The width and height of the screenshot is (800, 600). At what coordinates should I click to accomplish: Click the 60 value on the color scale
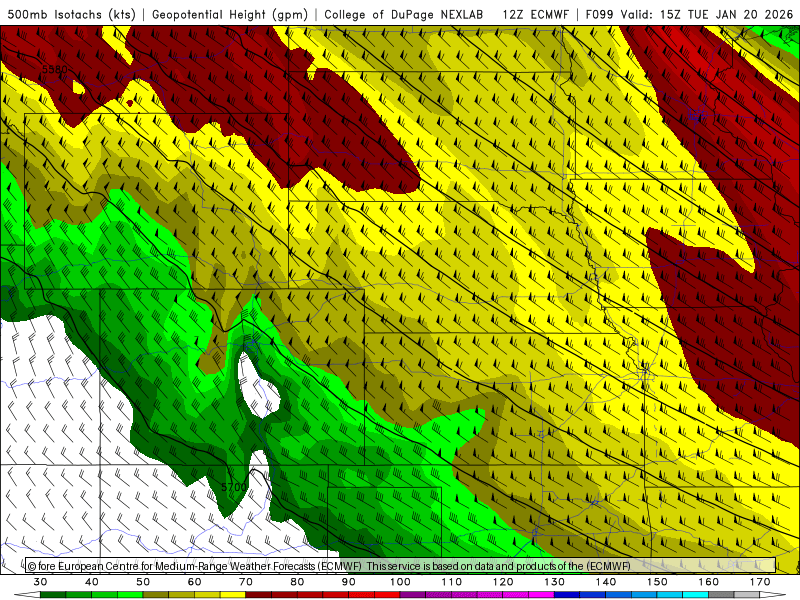coord(194,582)
